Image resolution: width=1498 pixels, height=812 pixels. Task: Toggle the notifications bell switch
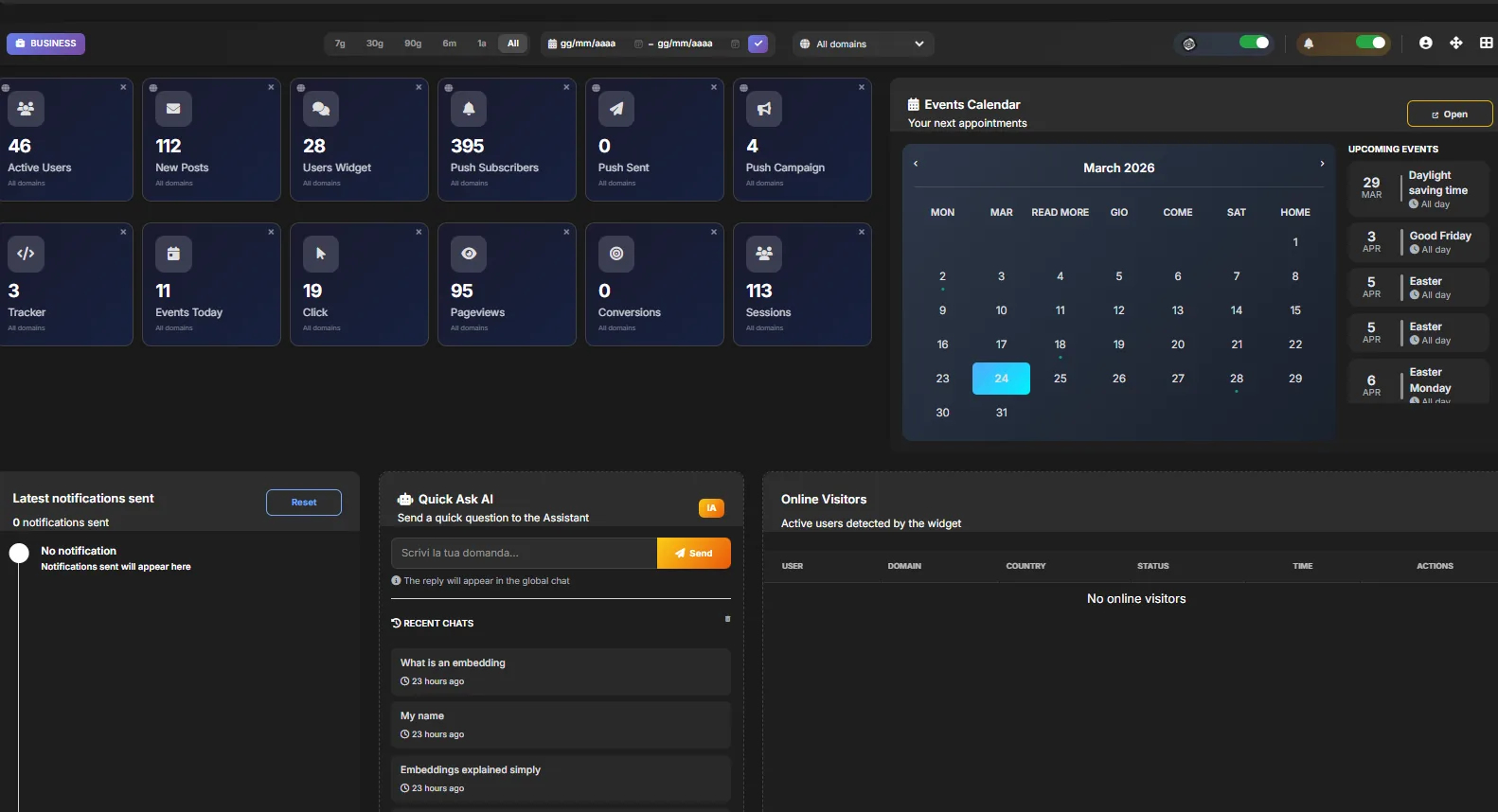click(1371, 43)
